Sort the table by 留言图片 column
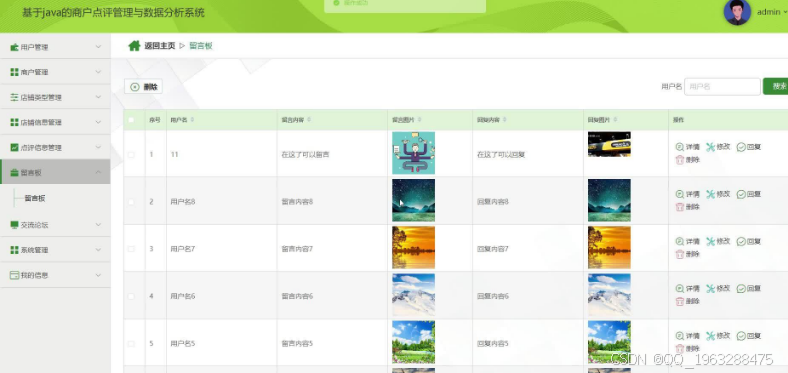The width and height of the screenshot is (788, 373). (420, 120)
